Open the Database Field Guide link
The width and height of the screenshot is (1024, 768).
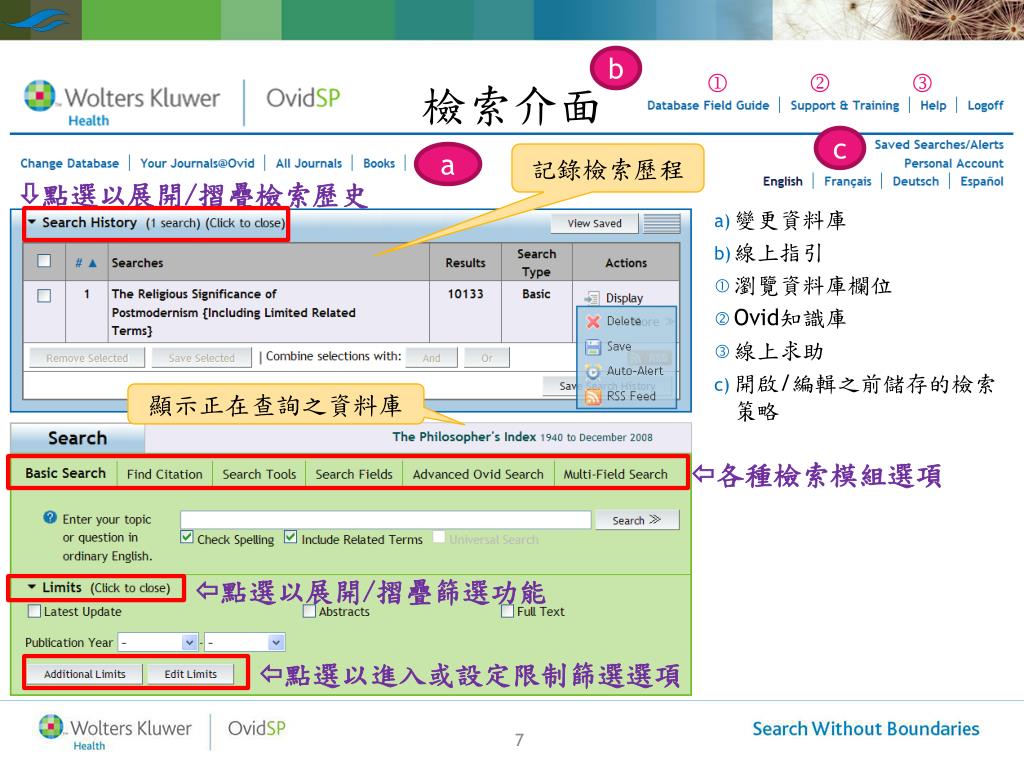click(x=708, y=105)
